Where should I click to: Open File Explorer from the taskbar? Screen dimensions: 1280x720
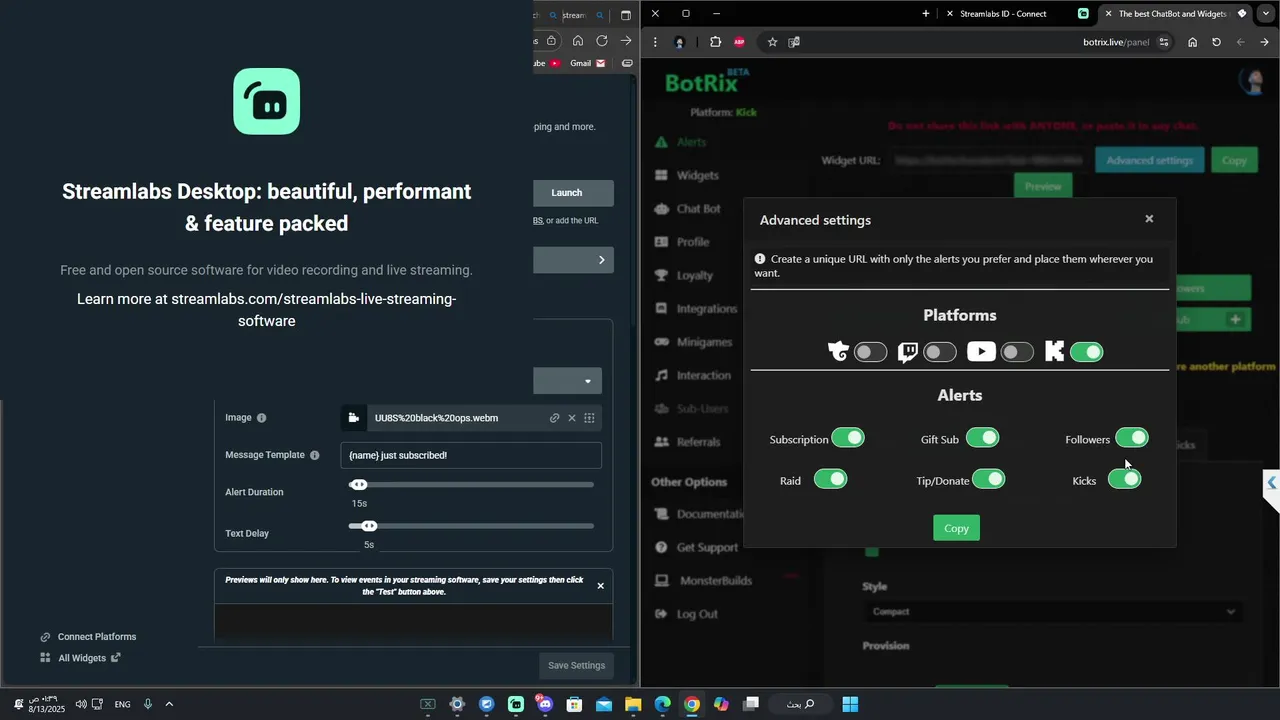[633, 704]
